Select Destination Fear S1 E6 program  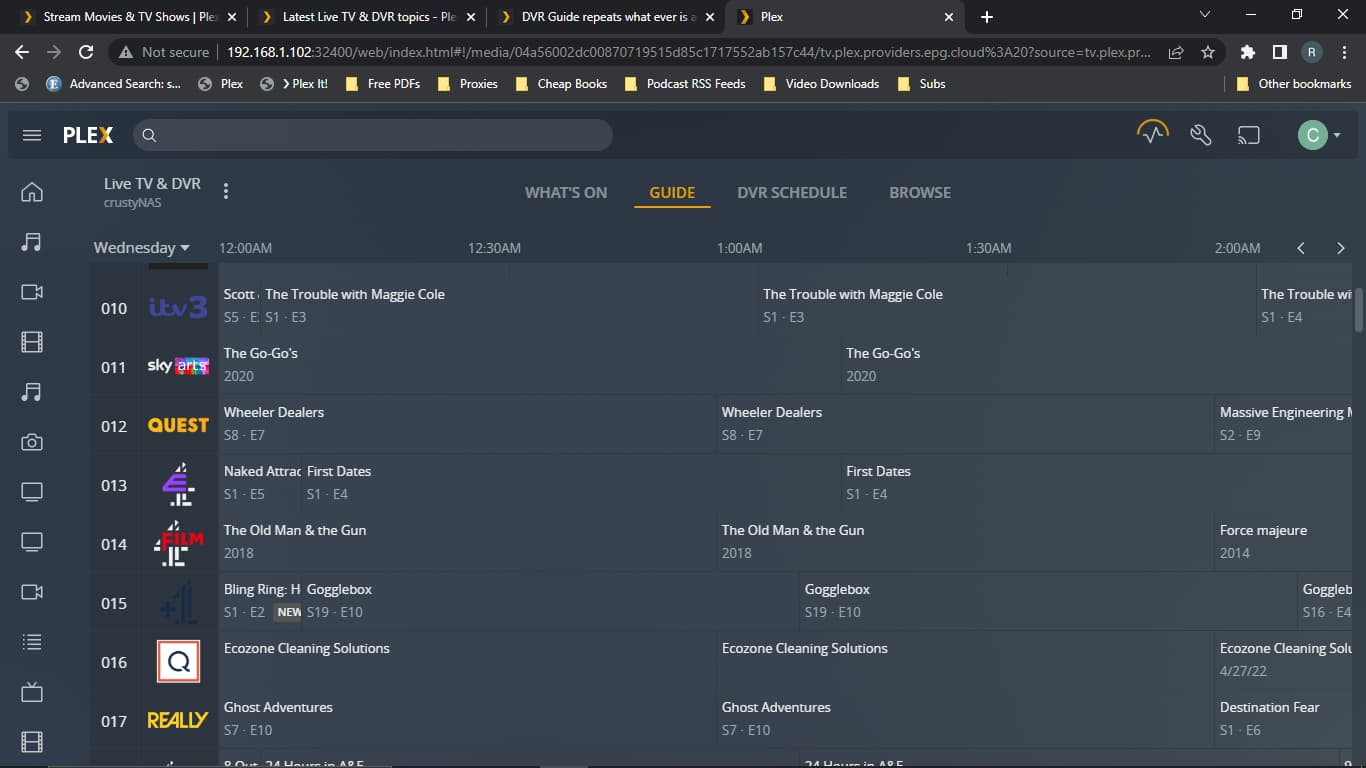[1284, 718]
